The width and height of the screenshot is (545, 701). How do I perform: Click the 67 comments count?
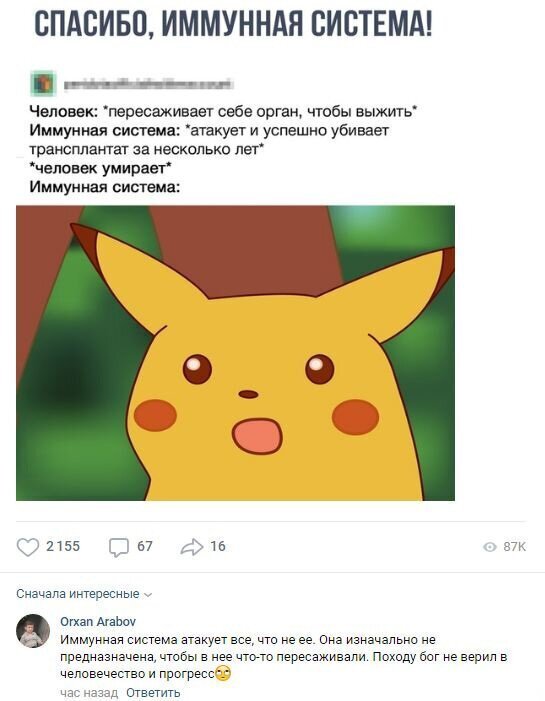145,546
